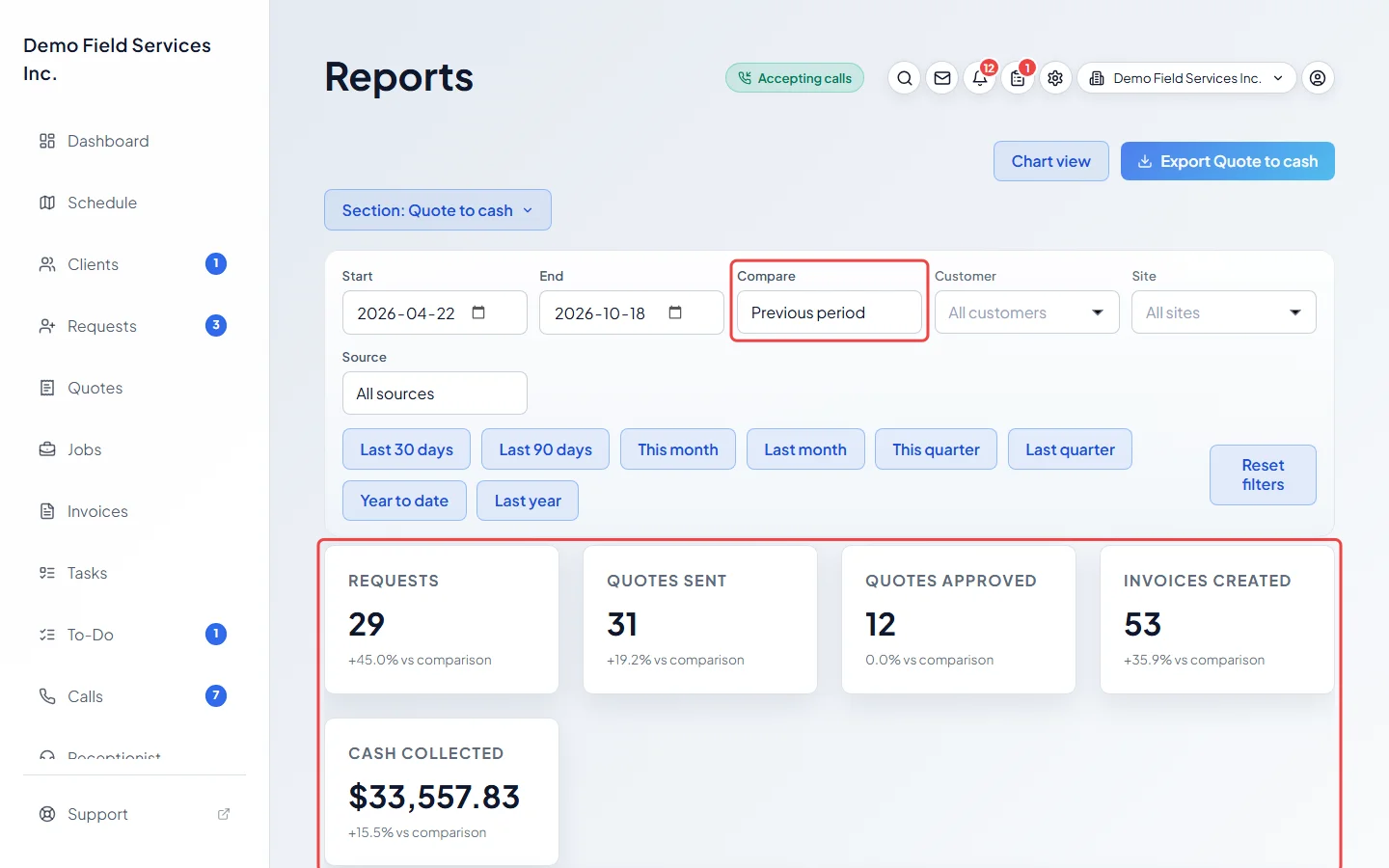Screen dimensions: 1389x868
Task: Click the Export Quote to cash button
Action: (1228, 161)
